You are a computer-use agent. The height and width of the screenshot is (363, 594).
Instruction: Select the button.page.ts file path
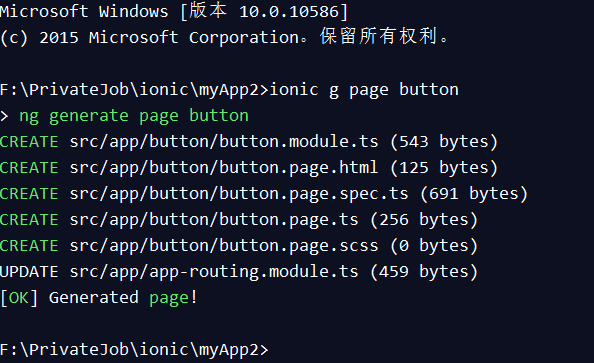pyautogui.click(x=214, y=220)
